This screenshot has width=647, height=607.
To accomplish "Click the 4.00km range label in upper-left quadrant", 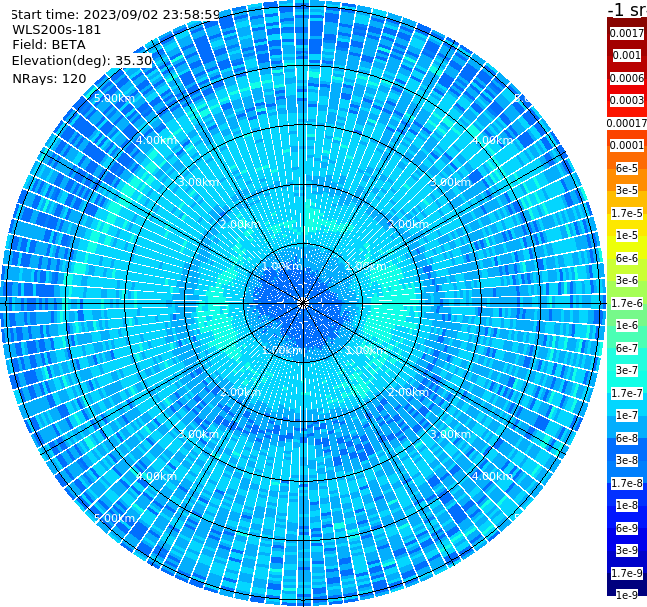I will coord(156,140).
